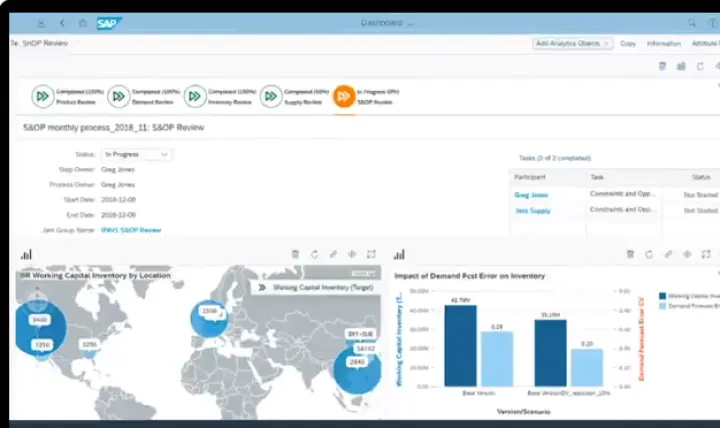
Task: Click chart type icon on map panel
Action: (x=26, y=254)
